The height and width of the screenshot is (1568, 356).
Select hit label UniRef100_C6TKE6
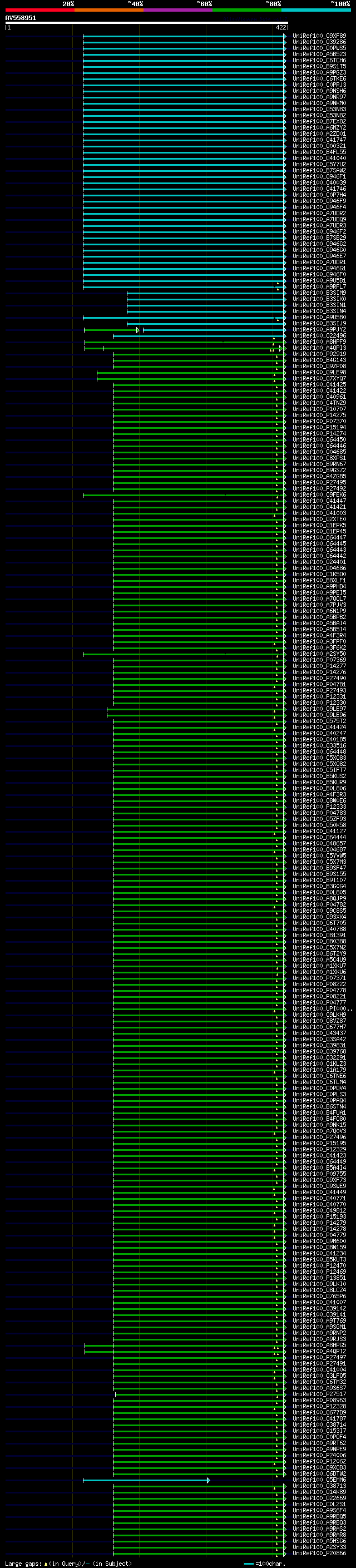click(319, 78)
